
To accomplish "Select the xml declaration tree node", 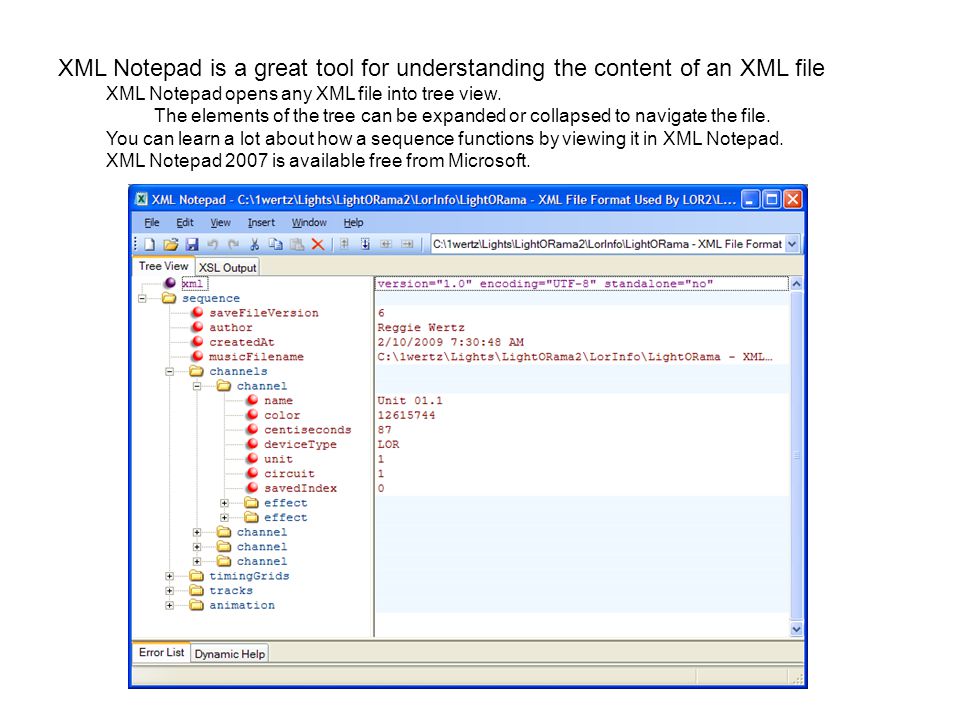I will pyautogui.click(x=194, y=283).
